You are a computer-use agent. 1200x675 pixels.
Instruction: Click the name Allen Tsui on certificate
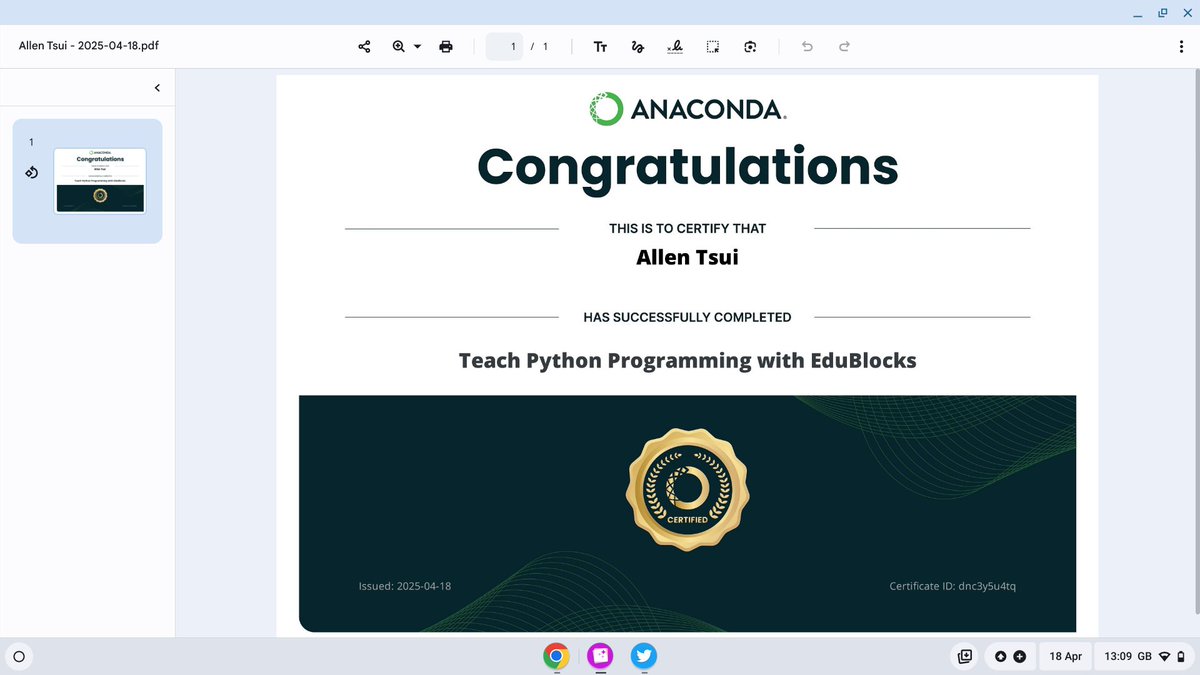click(687, 258)
